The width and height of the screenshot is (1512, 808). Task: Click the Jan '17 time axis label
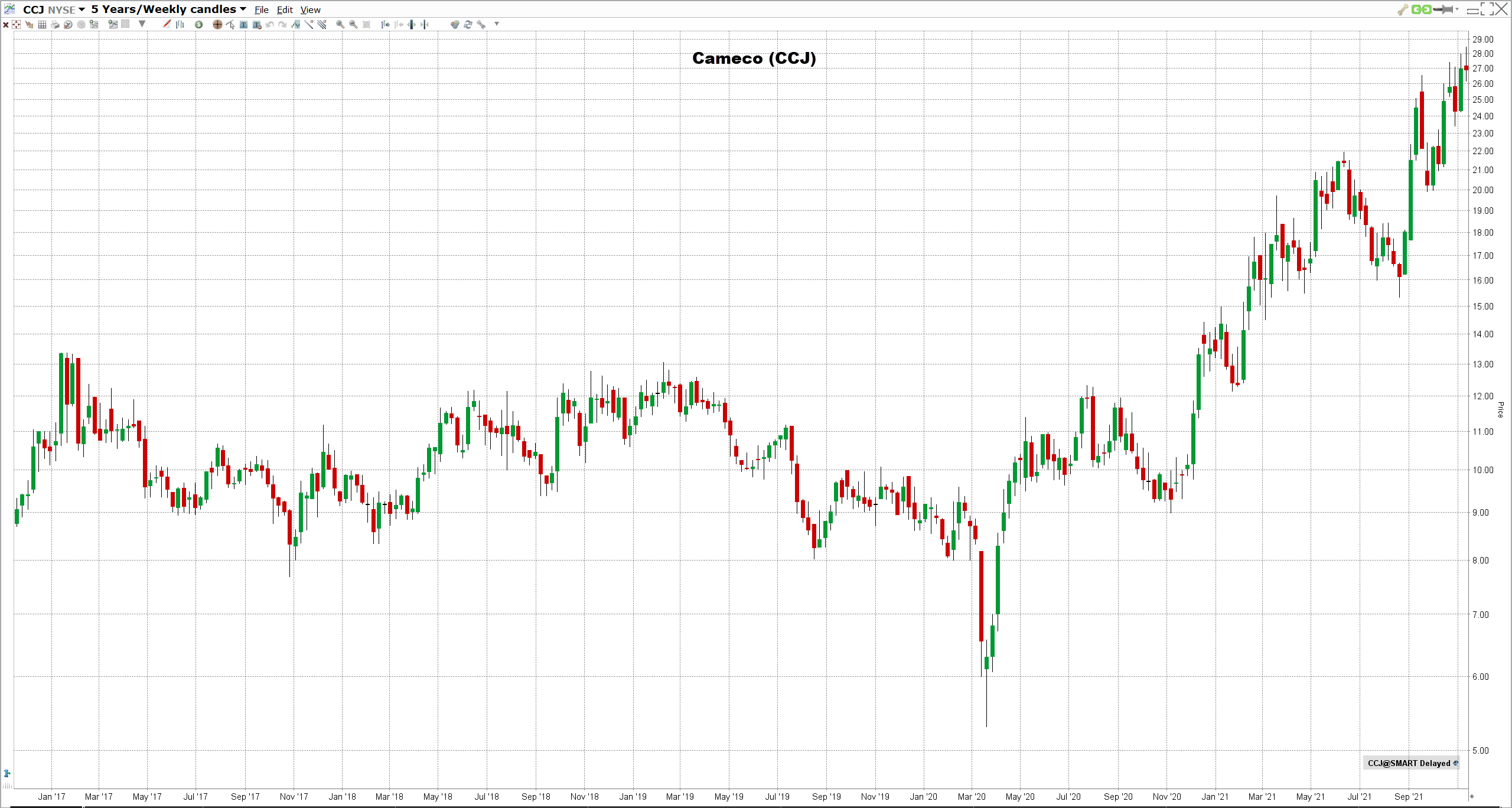51,797
